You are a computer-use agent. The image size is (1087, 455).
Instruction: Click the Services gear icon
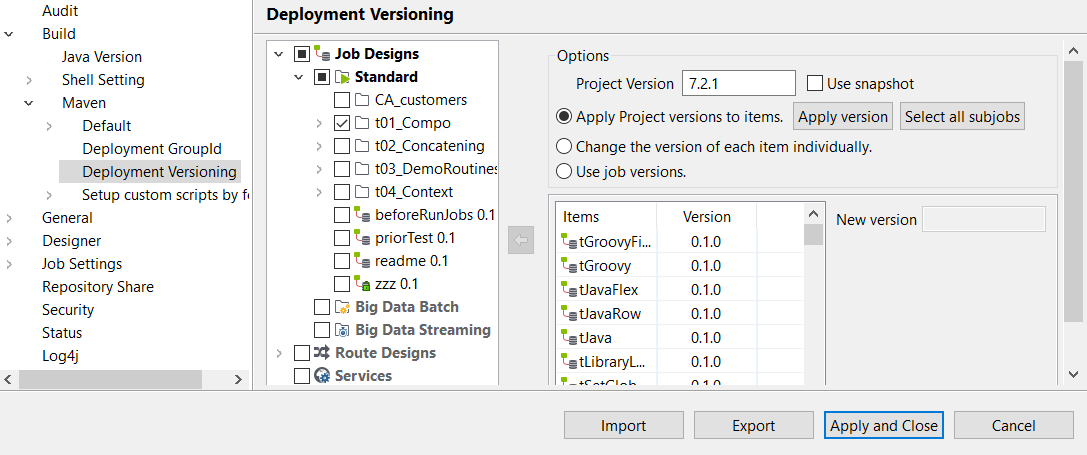coord(322,376)
